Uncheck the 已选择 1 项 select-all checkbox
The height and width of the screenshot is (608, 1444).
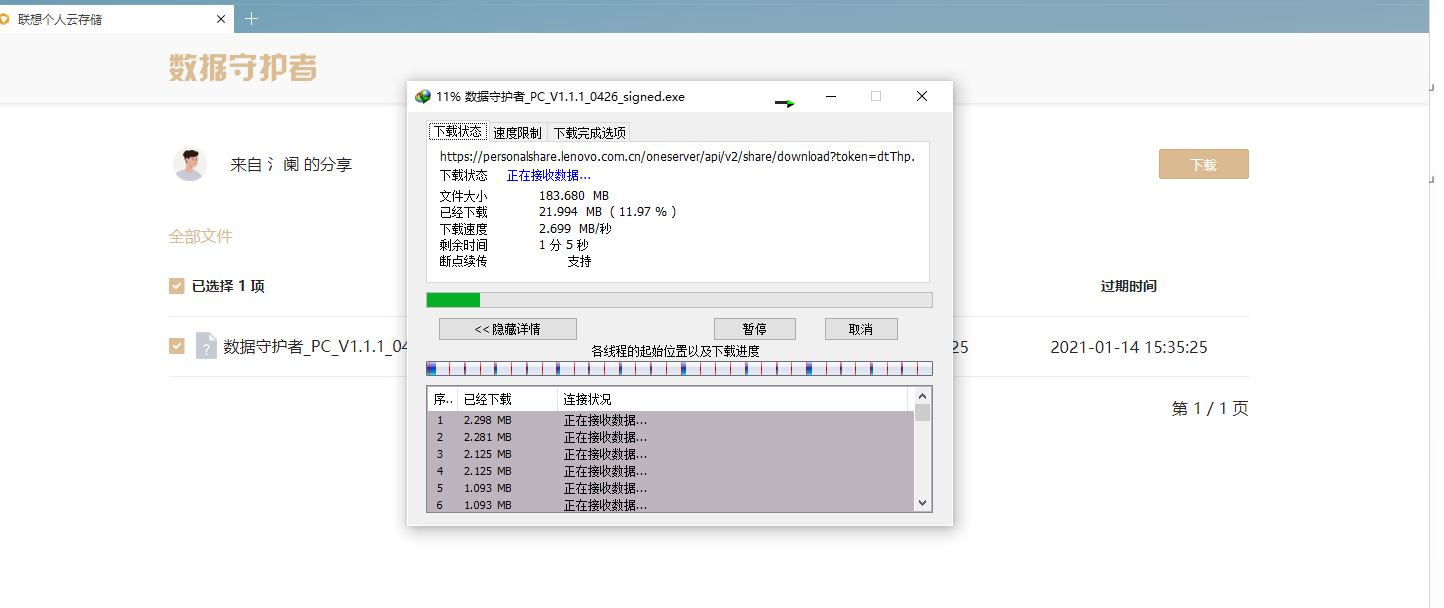[177, 286]
